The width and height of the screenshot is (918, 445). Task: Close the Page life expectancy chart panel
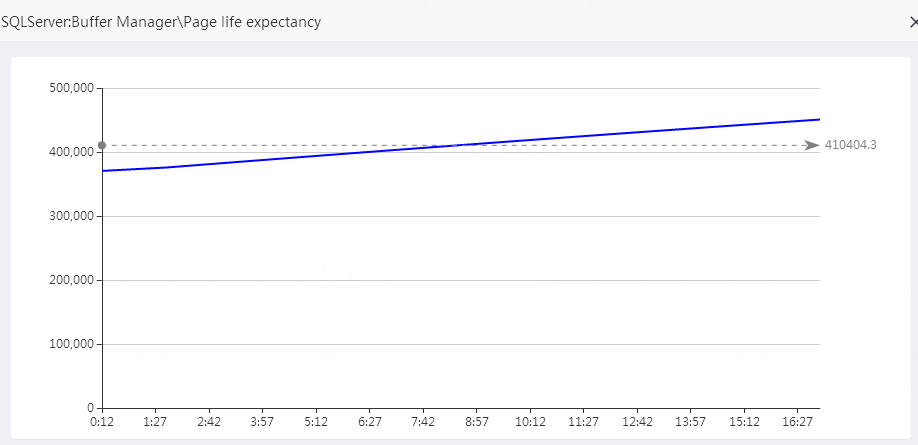[x=913, y=22]
